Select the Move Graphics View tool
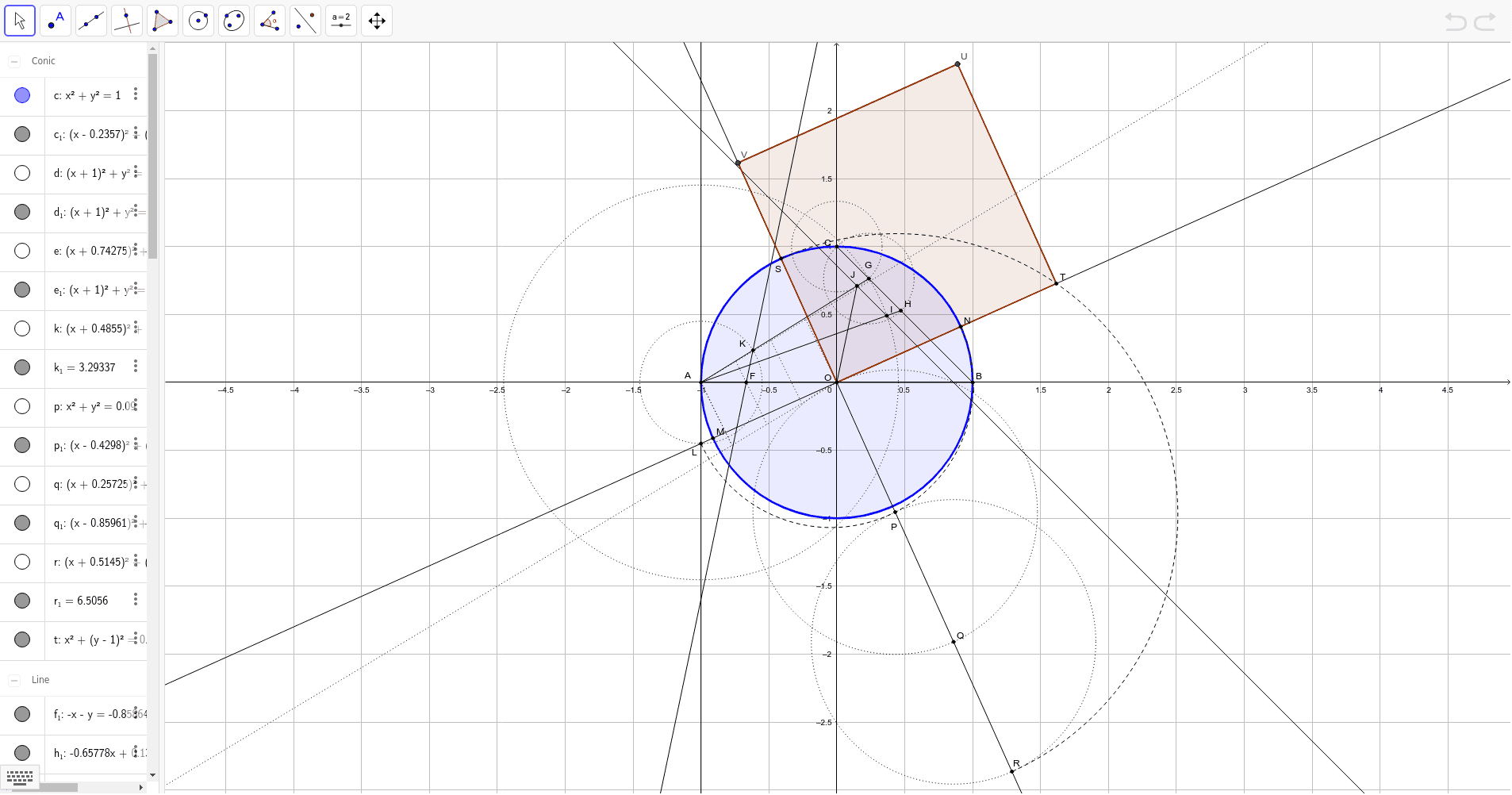This screenshot has height=795, width=1512. click(x=376, y=20)
